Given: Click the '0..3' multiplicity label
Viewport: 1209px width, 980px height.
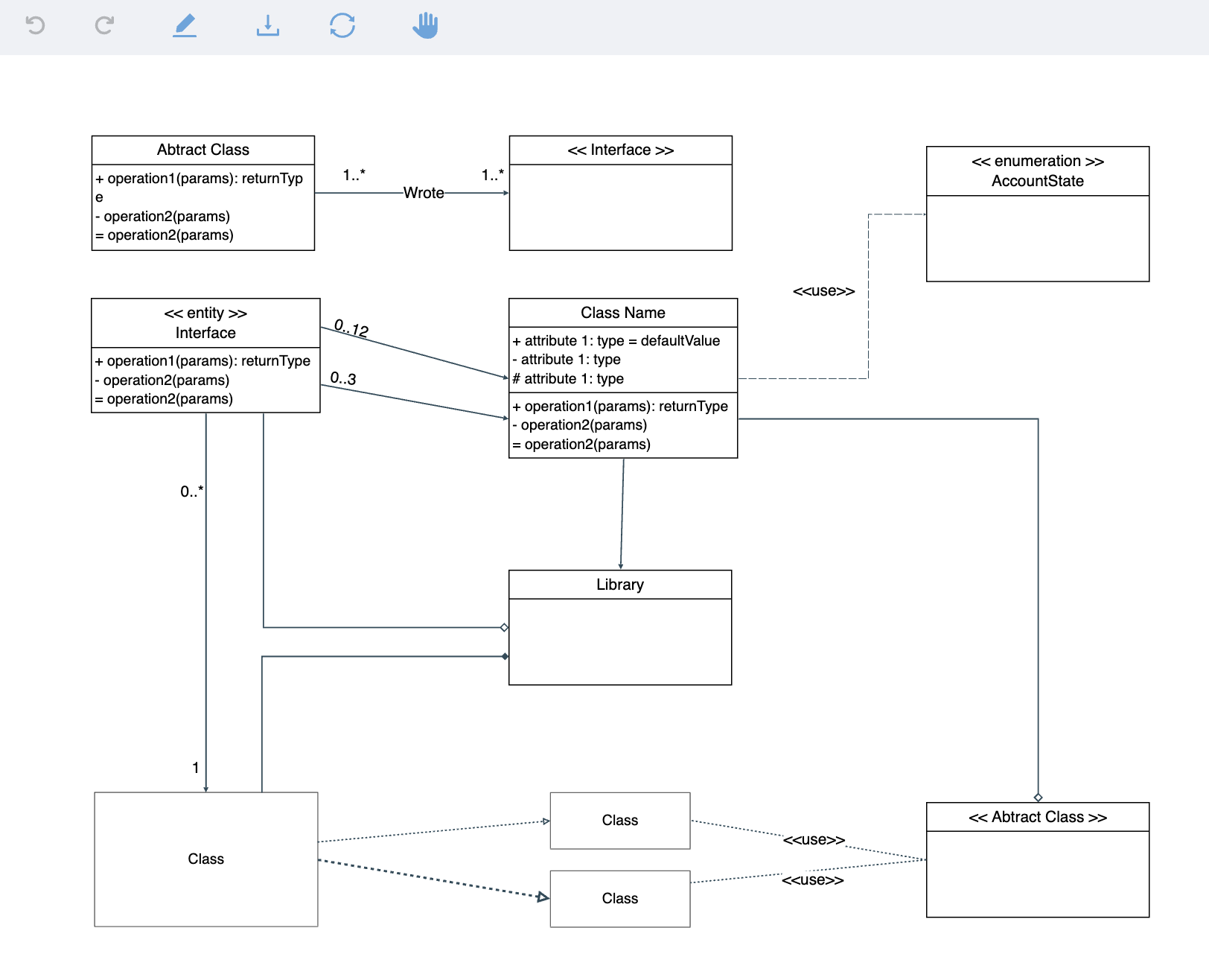Looking at the screenshot, I should coord(343,378).
